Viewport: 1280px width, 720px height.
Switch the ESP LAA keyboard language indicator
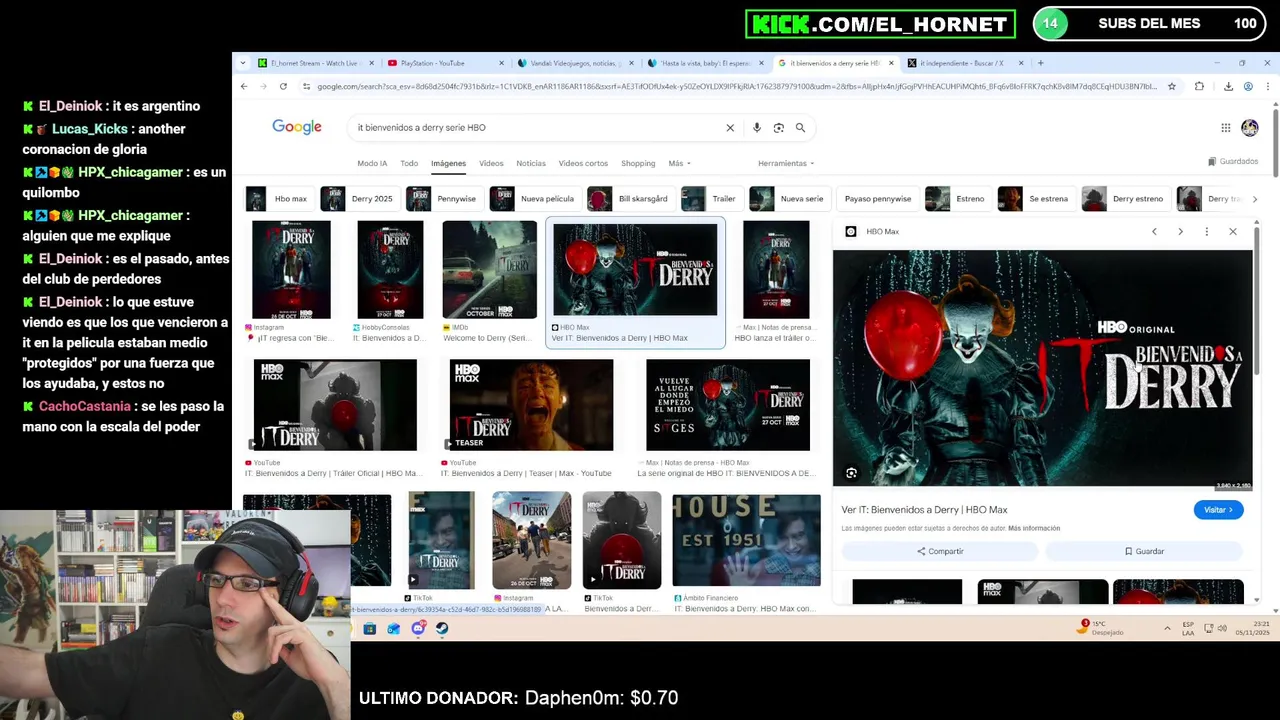tap(1188, 628)
